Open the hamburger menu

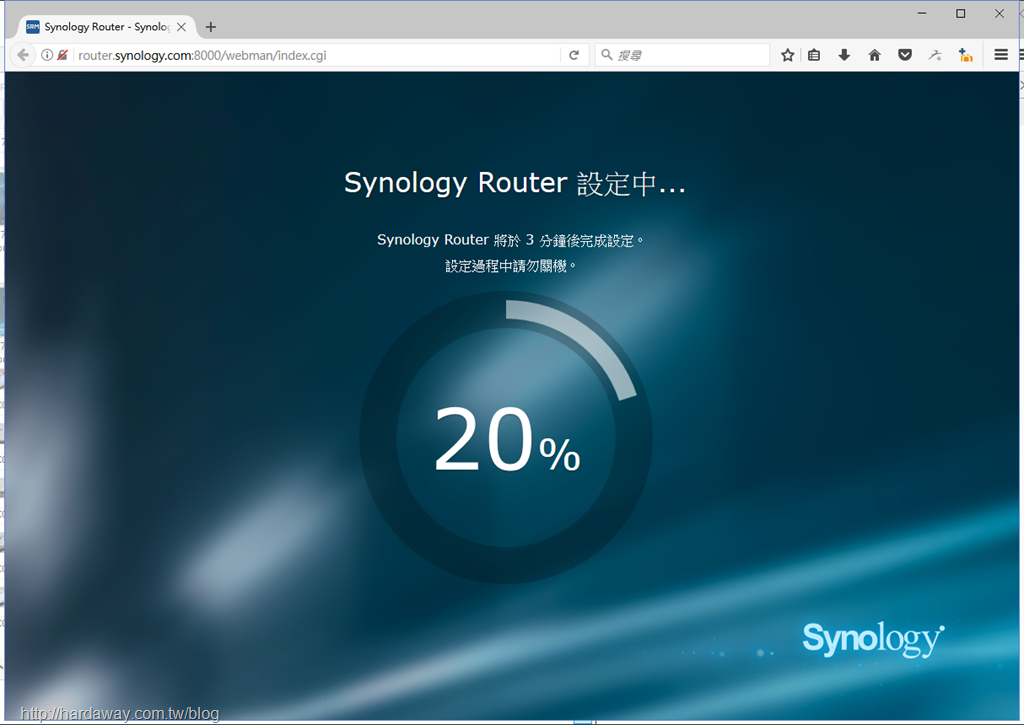(1001, 55)
